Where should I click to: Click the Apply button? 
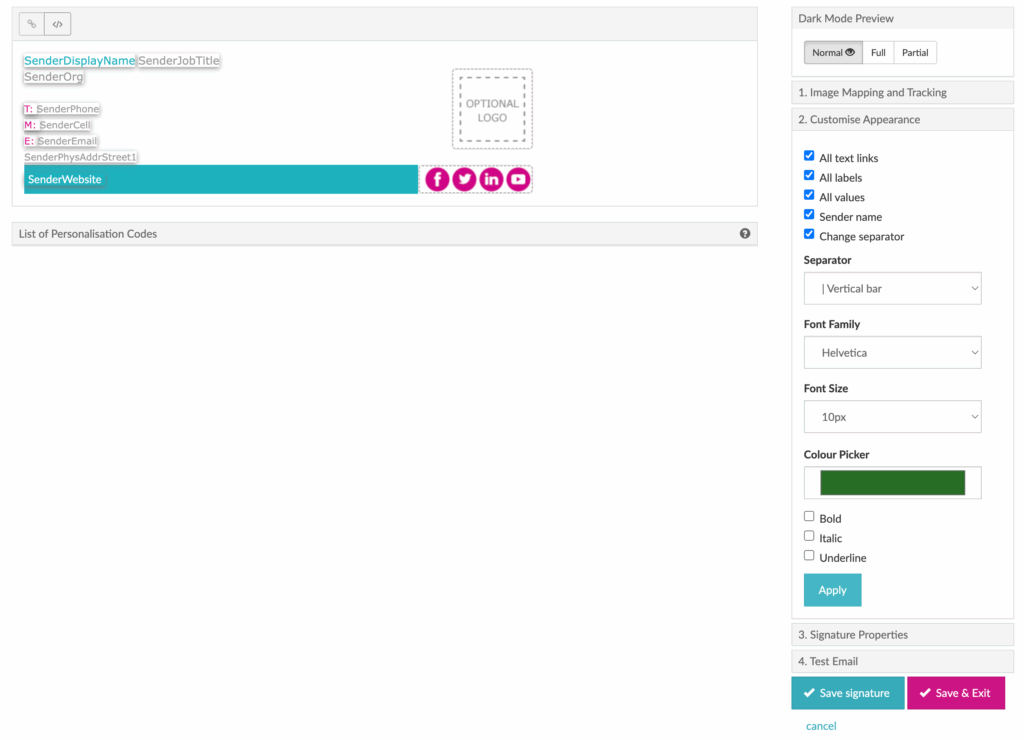tap(832, 590)
